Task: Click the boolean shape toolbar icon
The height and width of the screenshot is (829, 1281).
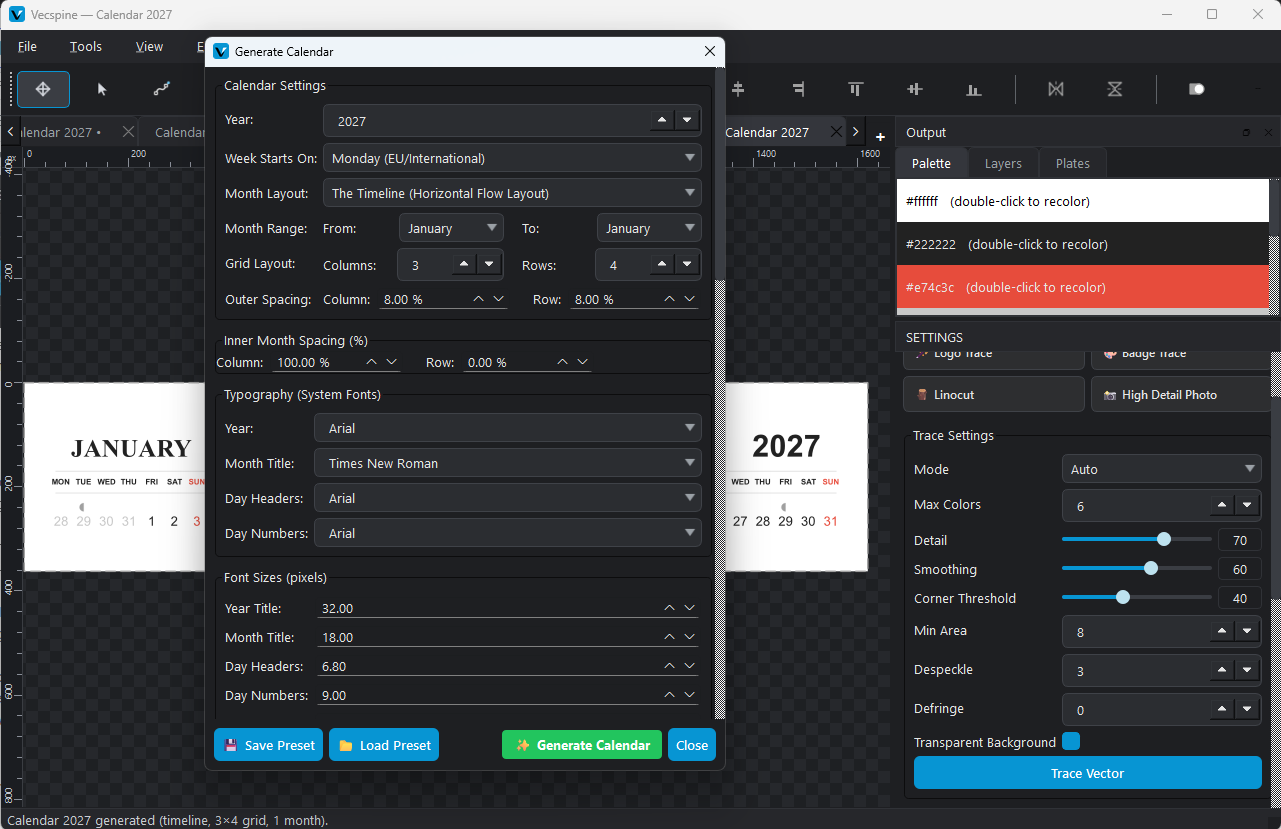Action: (x=1196, y=89)
